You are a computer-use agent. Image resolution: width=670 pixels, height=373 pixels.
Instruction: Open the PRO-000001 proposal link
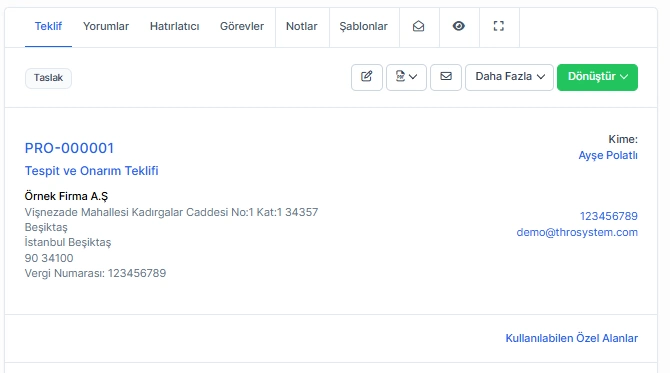click(69, 148)
